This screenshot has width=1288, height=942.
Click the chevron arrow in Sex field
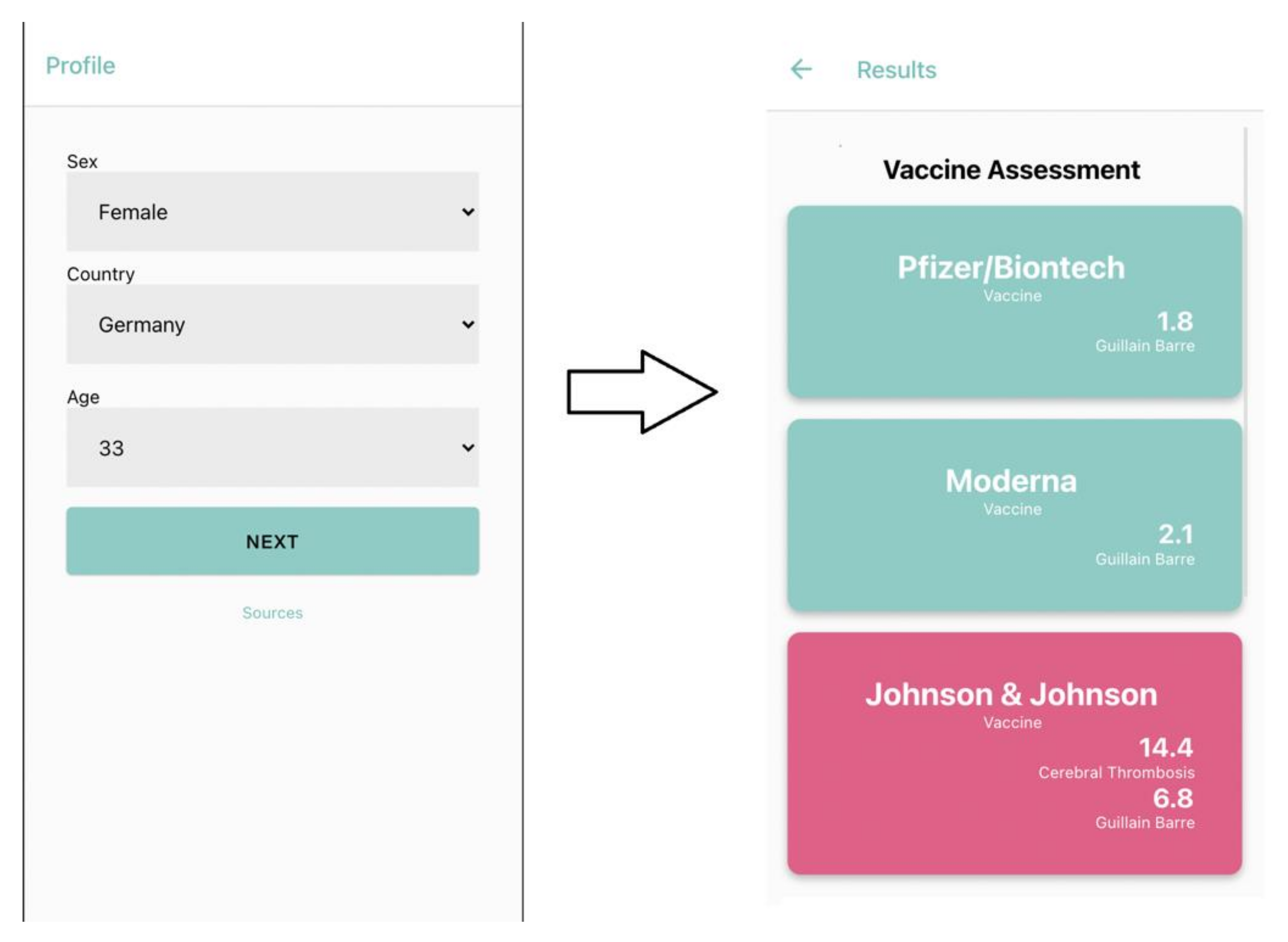[468, 212]
